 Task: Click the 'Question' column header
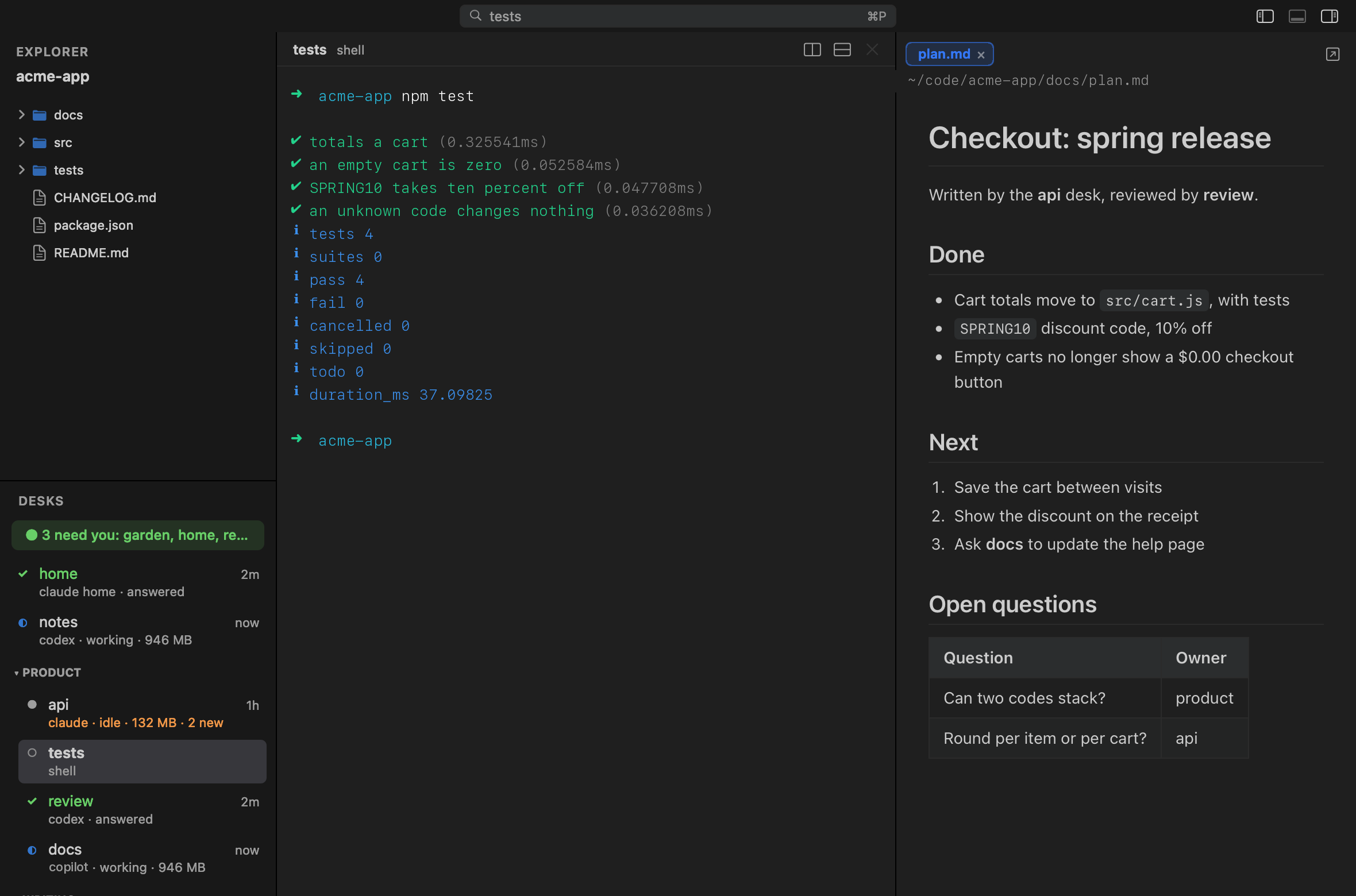tap(1045, 658)
